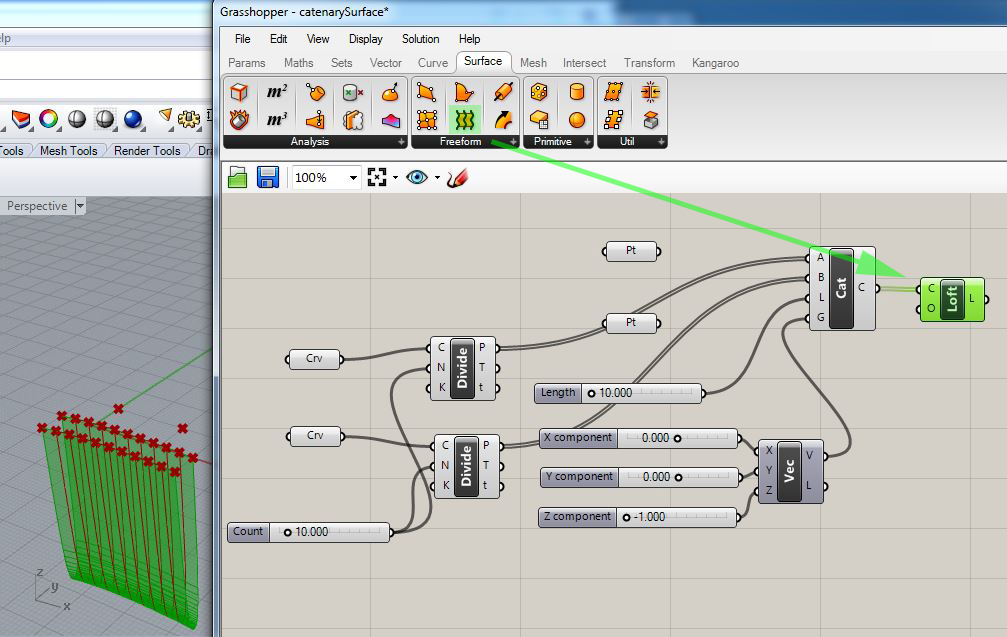Switch to the Kangaroo tab
This screenshot has width=1007, height=637.
[x=715, y=63]
